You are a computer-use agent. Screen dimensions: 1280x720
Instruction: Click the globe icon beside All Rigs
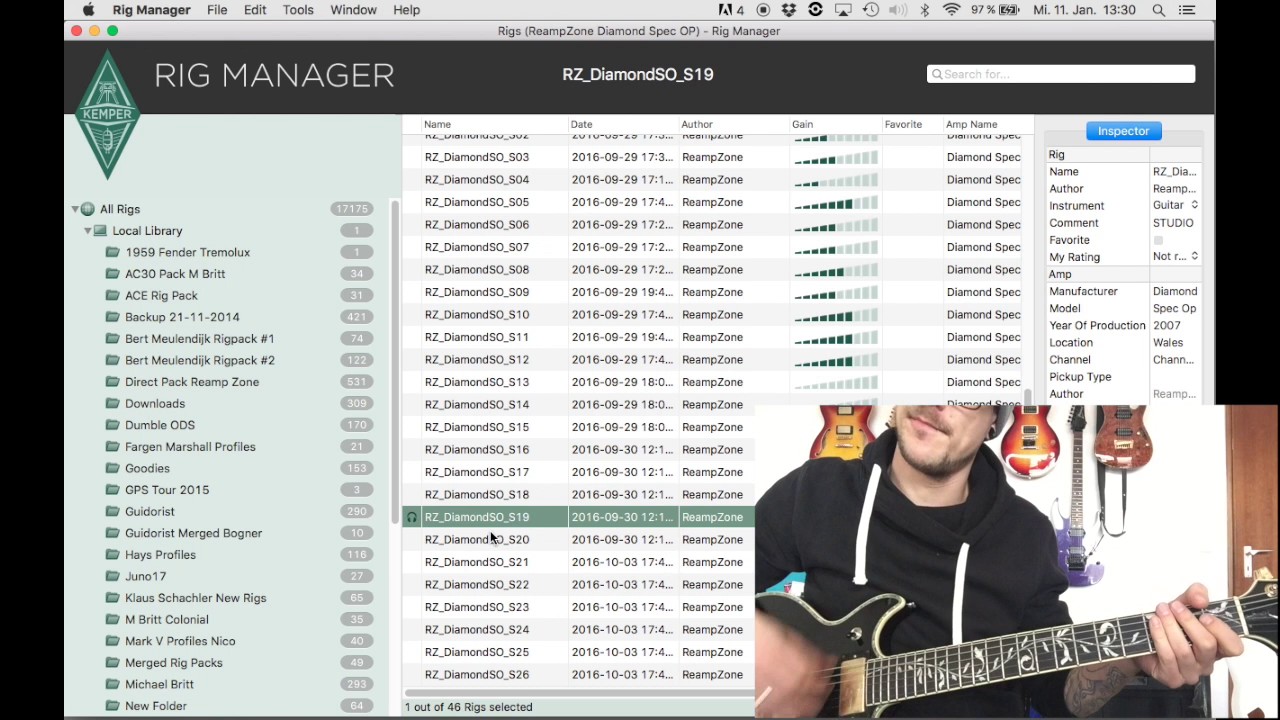(88, 209)
